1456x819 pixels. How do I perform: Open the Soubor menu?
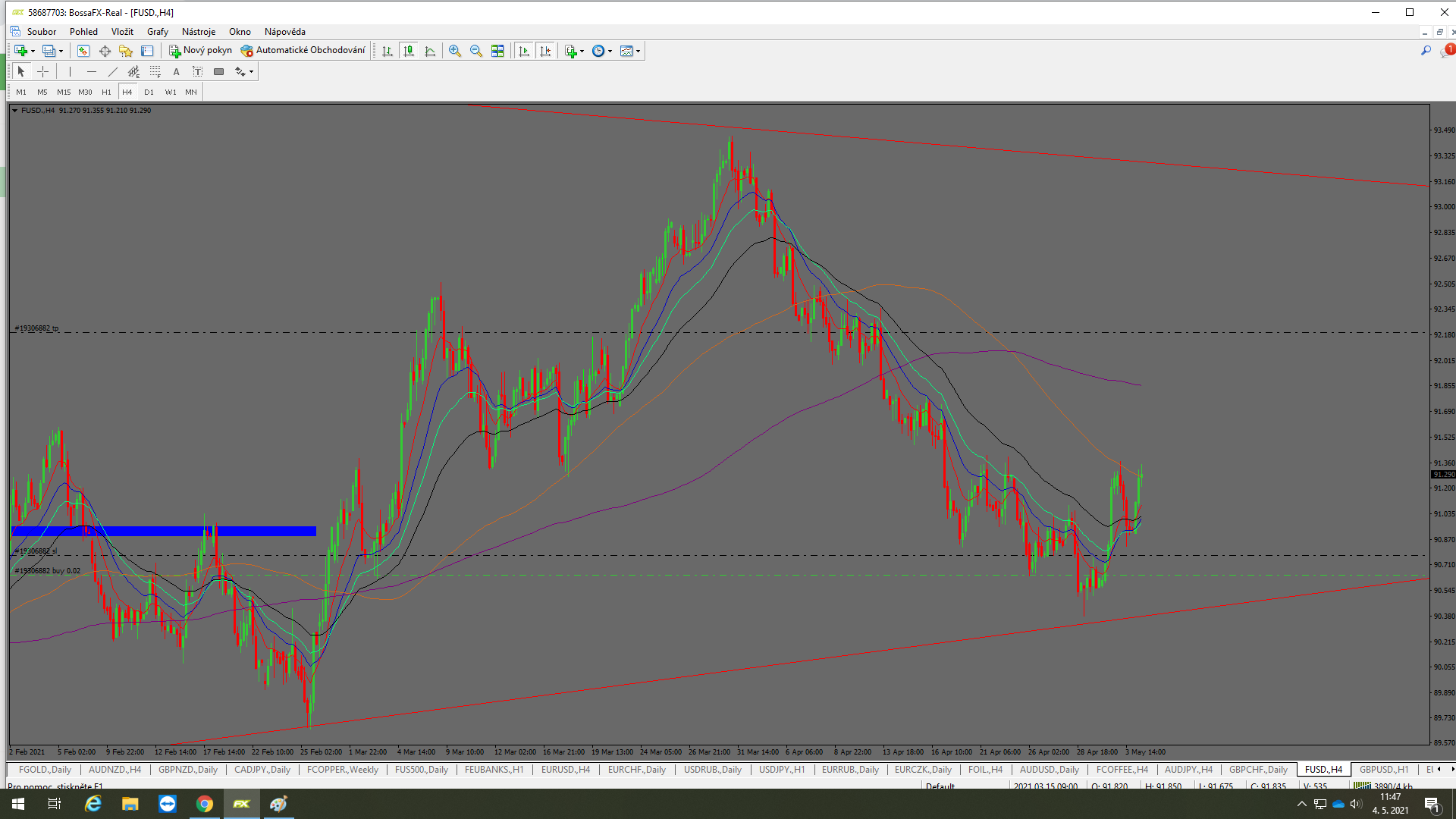tap(42, 31)
